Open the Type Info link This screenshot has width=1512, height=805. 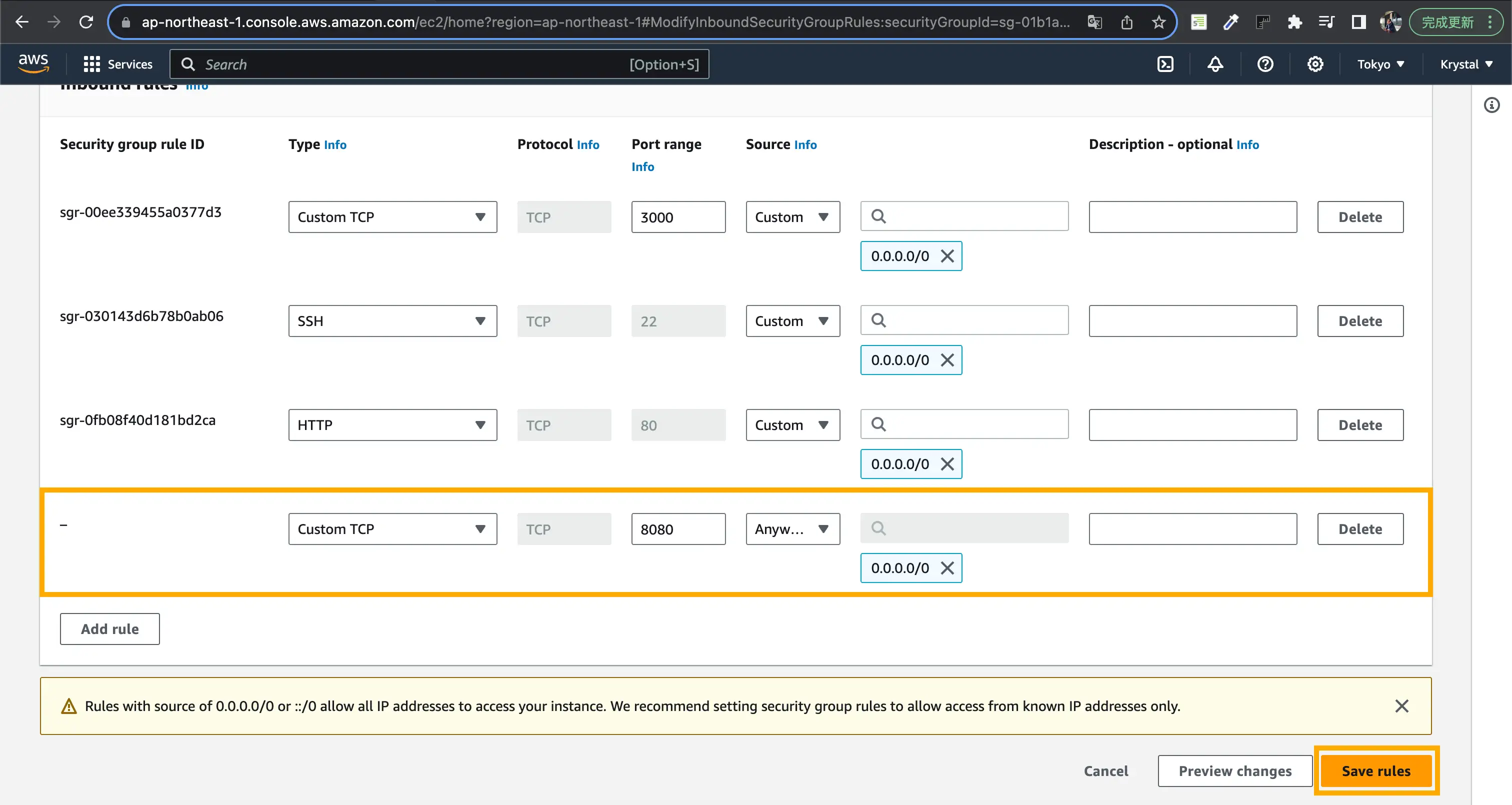click(x=335, y=144)
